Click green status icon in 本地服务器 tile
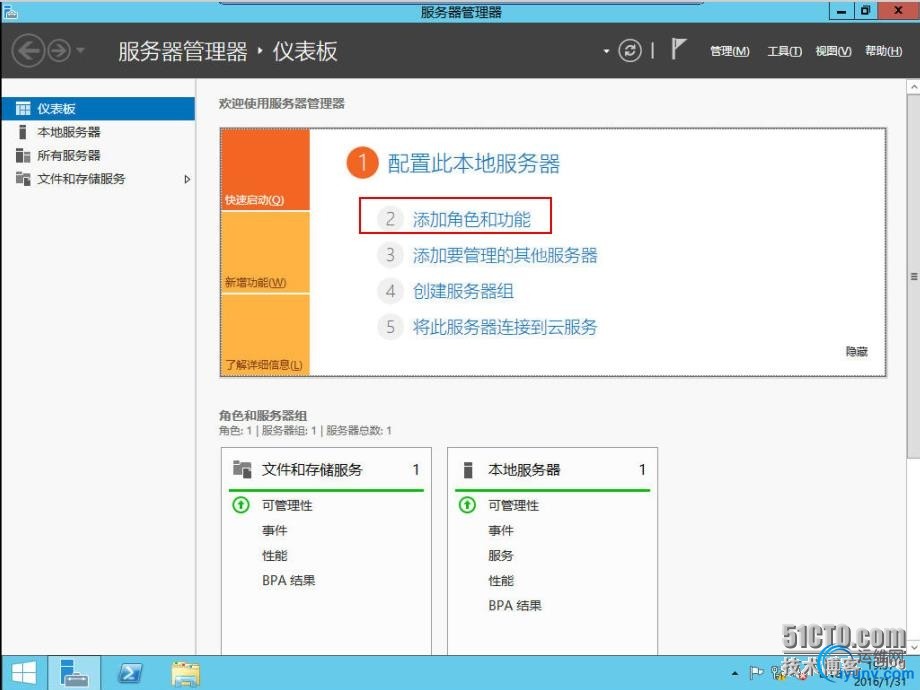This screenshot has height=690, width=920. tap(468, 505)
